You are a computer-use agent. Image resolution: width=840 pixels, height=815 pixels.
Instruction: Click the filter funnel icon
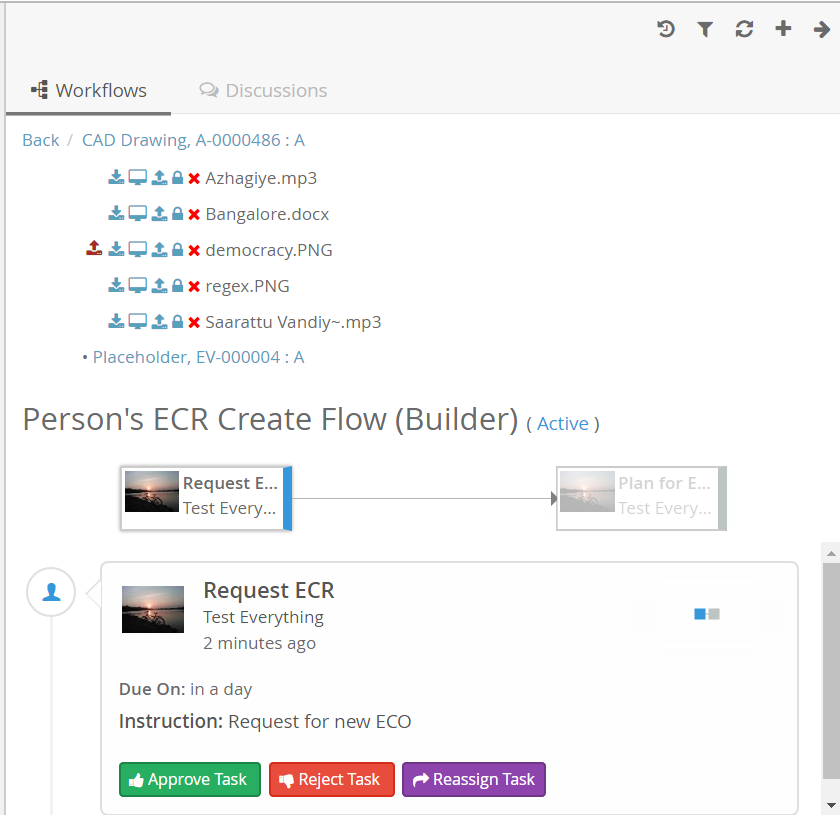[x=705, y=29]
